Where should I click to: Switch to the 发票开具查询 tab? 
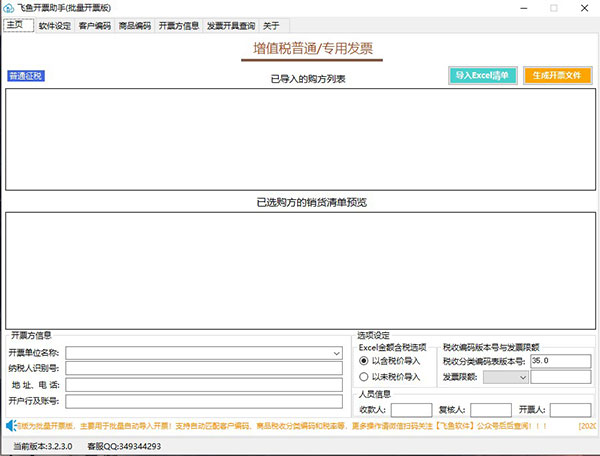231,26
